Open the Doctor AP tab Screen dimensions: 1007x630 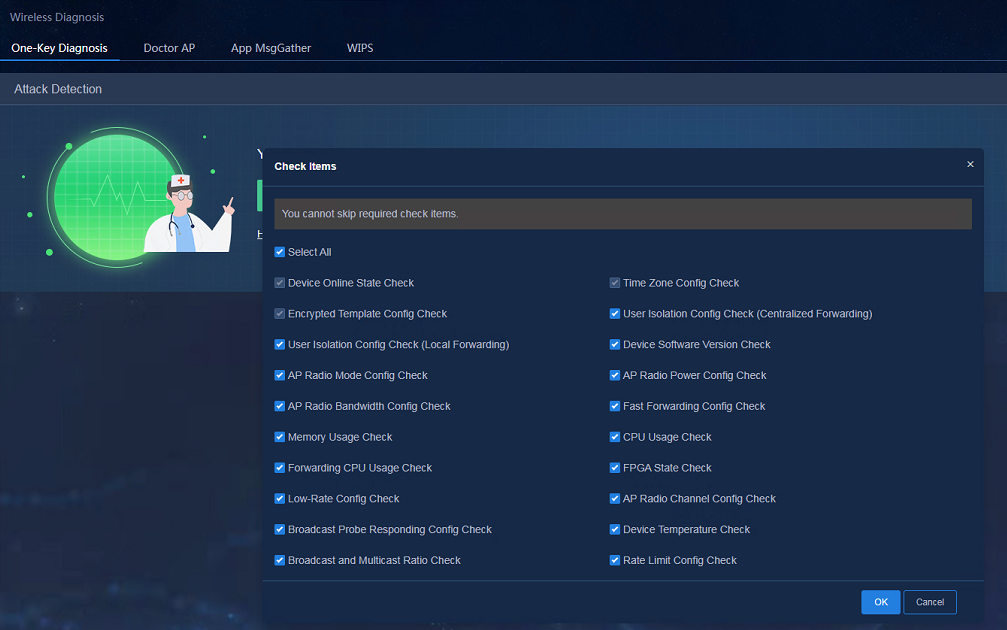pyautogui.click(x=169, y=48)
